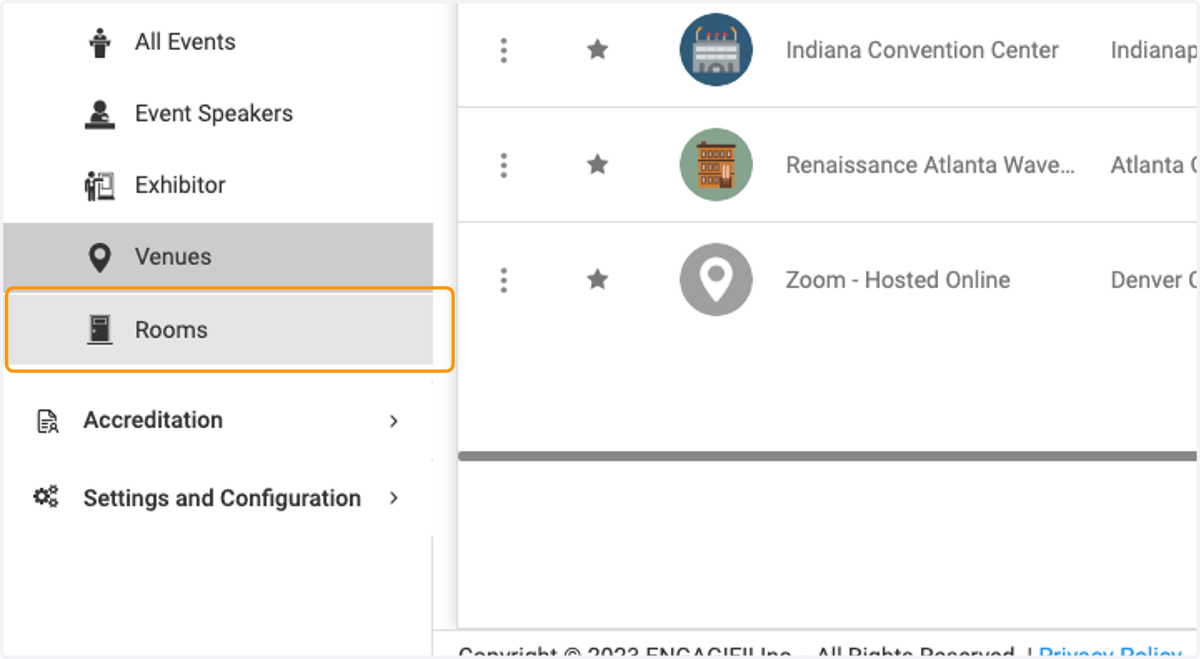Open the Accreditation menu label
This screenshot has height=659, width=1200.
(153, 420)
